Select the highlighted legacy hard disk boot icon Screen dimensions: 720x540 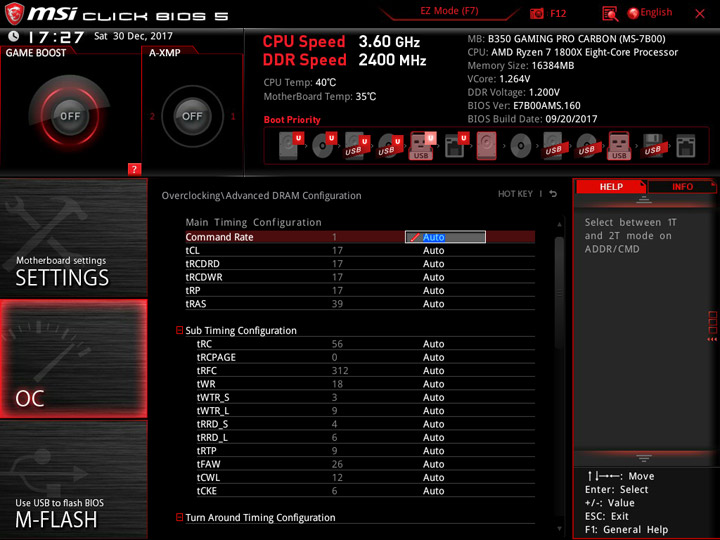pyautogui.click(x=486, y=146)
